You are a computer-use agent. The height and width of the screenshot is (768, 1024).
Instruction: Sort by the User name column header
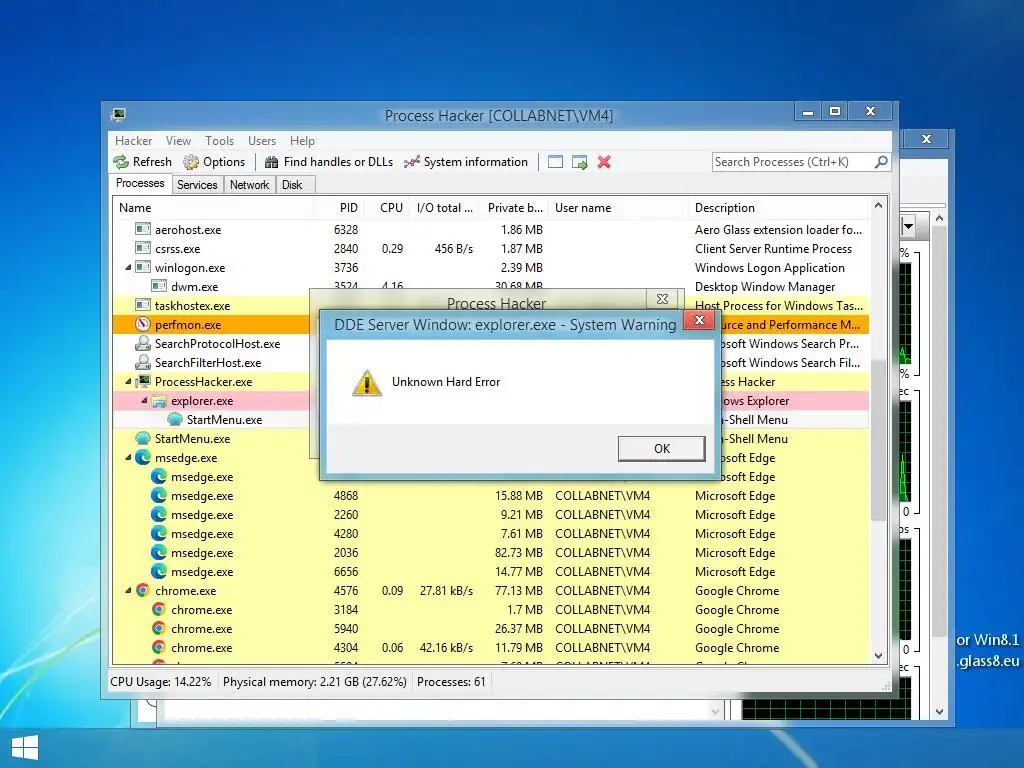click(x=618, y=208)
